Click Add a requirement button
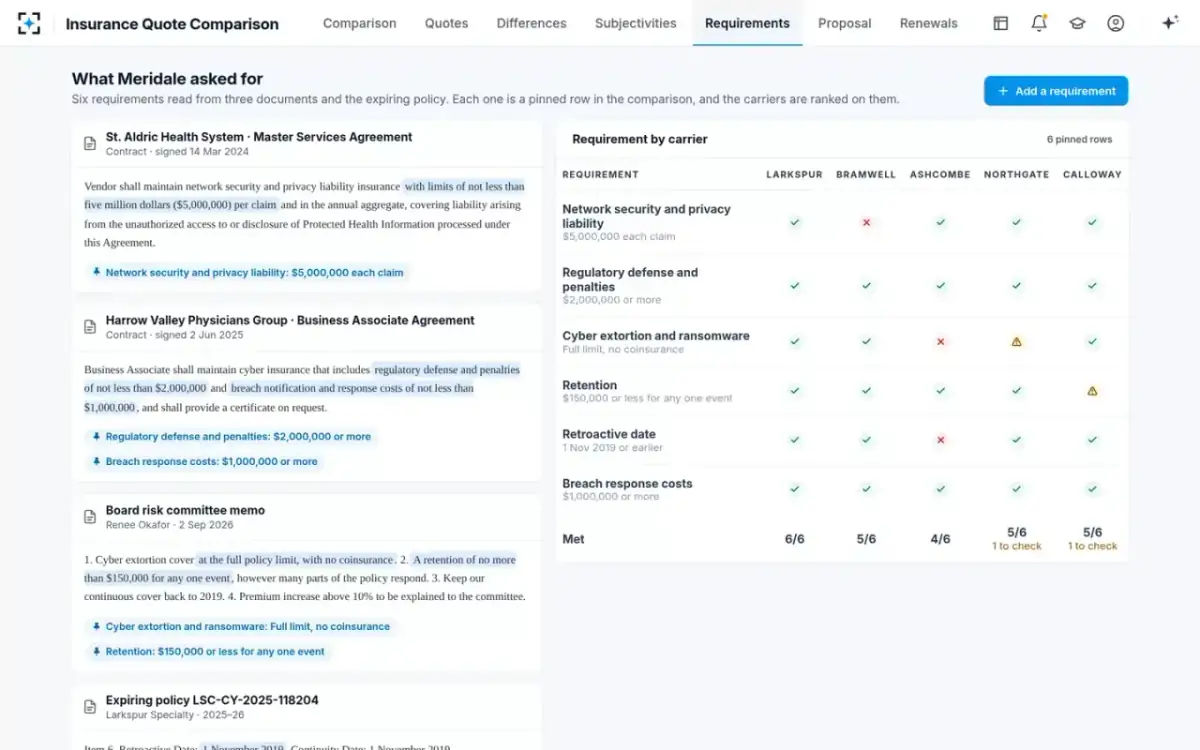Screen dimensions: 1200x750 [x=1056, y=91]
